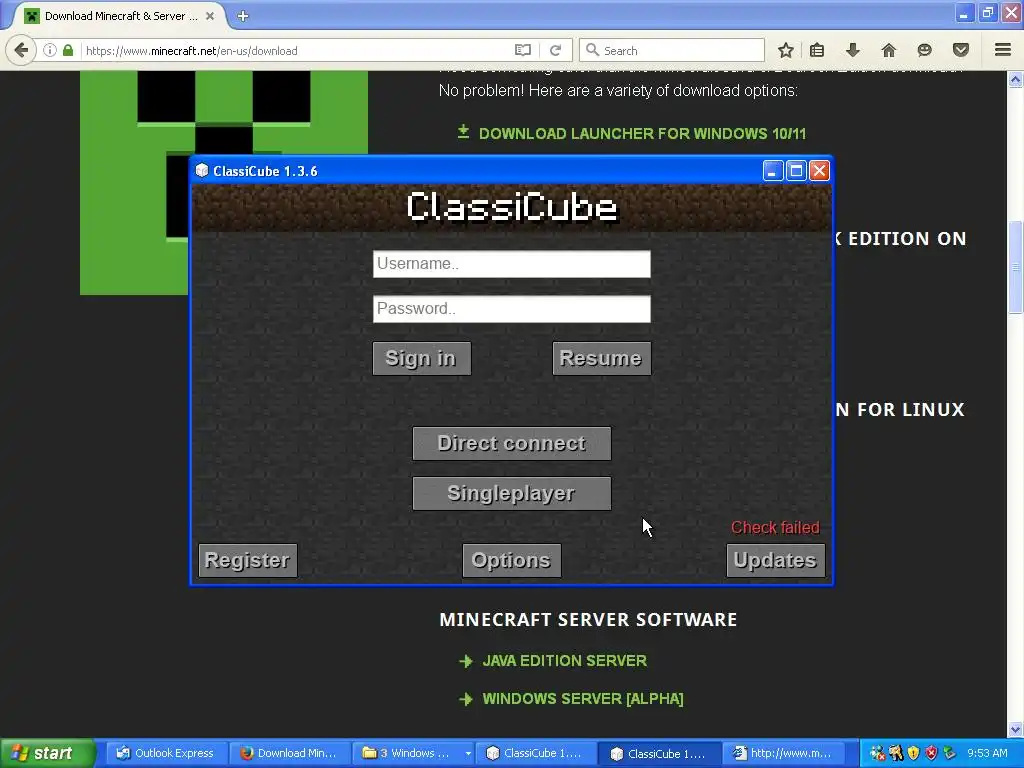Image resolution: width=1024 pixels, height=768 pixels.
Task: Select the active ClassiCube taskbar button
Action: click(x=660, y=753)
